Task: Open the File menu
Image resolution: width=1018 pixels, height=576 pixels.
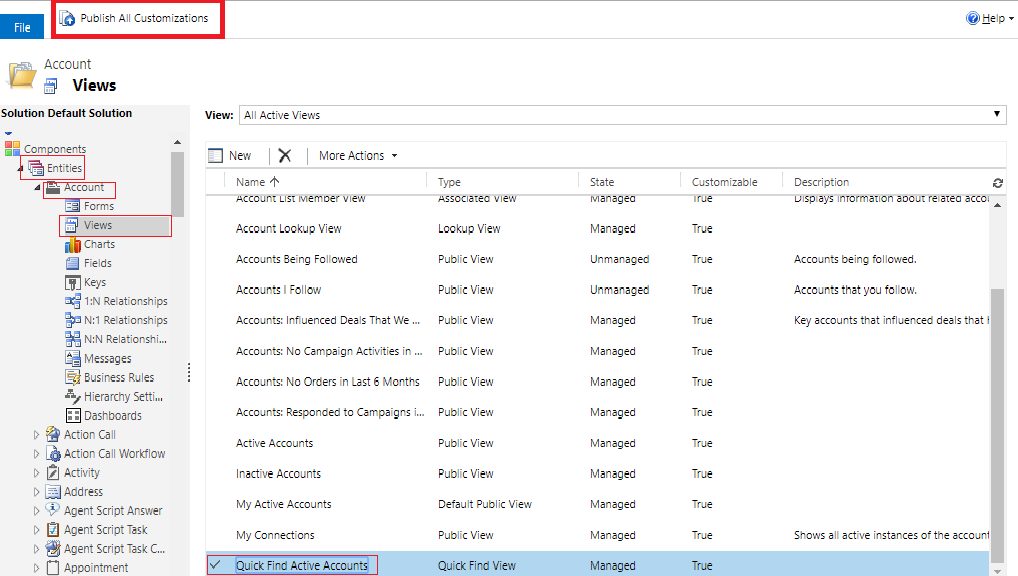Action: coord(22,27)
